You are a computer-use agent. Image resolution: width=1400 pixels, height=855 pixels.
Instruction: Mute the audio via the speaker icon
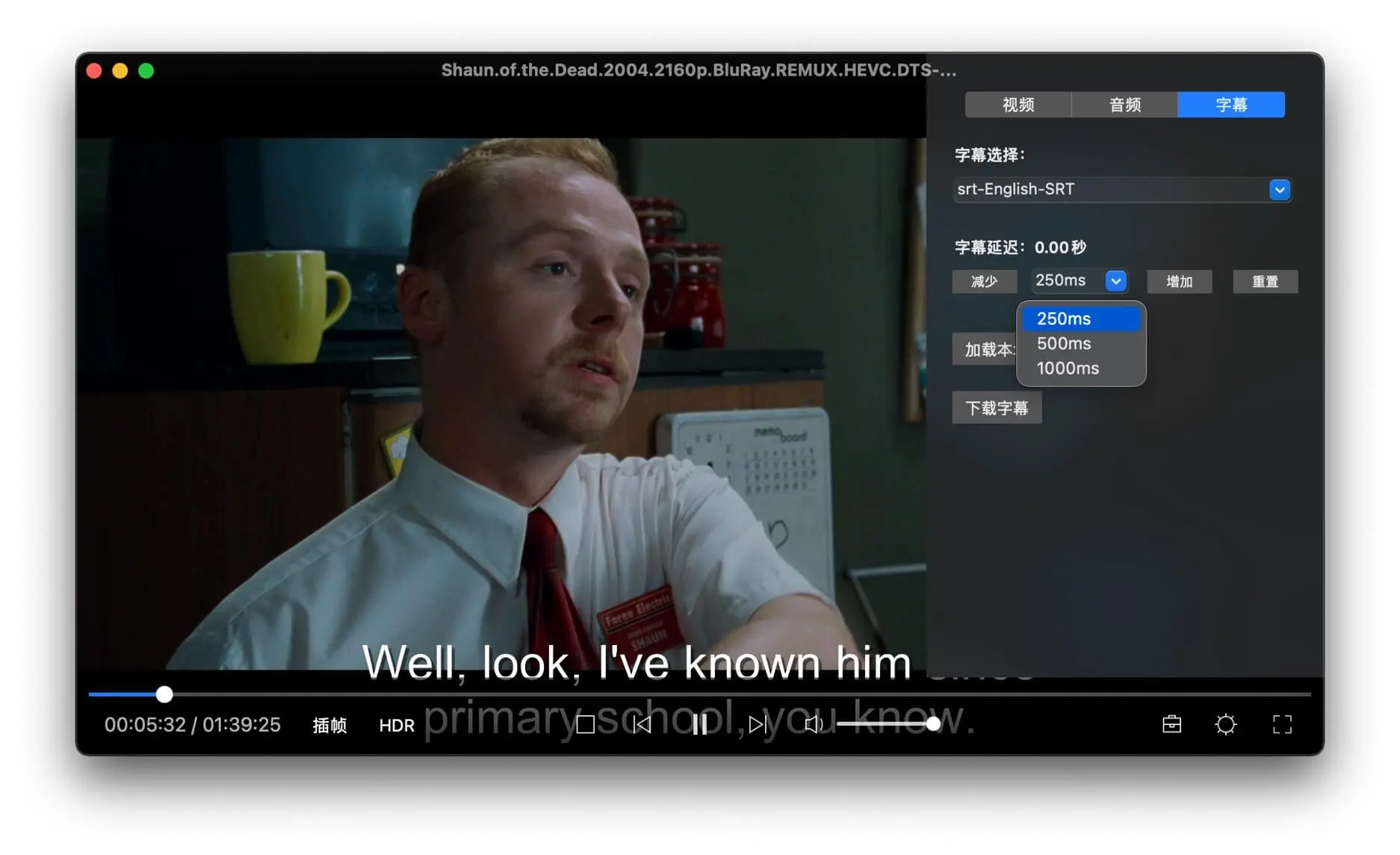click(814, 724)
